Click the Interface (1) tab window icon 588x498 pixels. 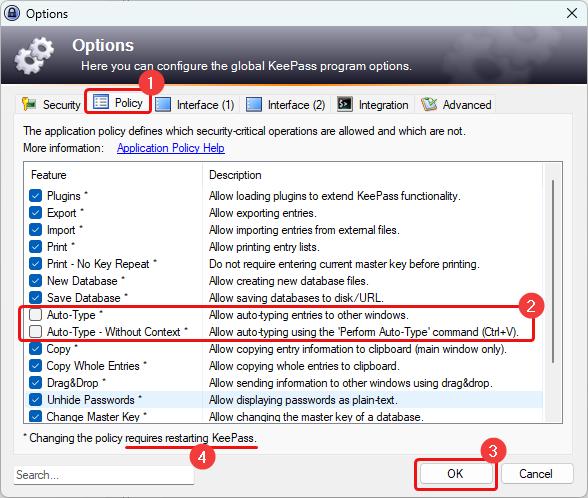pos(163,105)
